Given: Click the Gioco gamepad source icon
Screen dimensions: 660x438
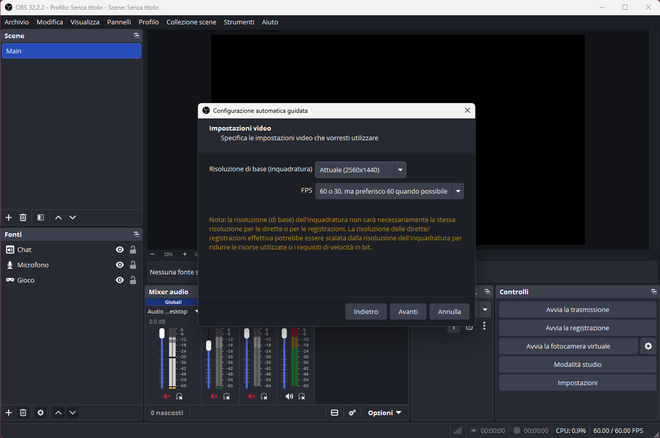Looking at the screenshot, I should click(10, 280).
